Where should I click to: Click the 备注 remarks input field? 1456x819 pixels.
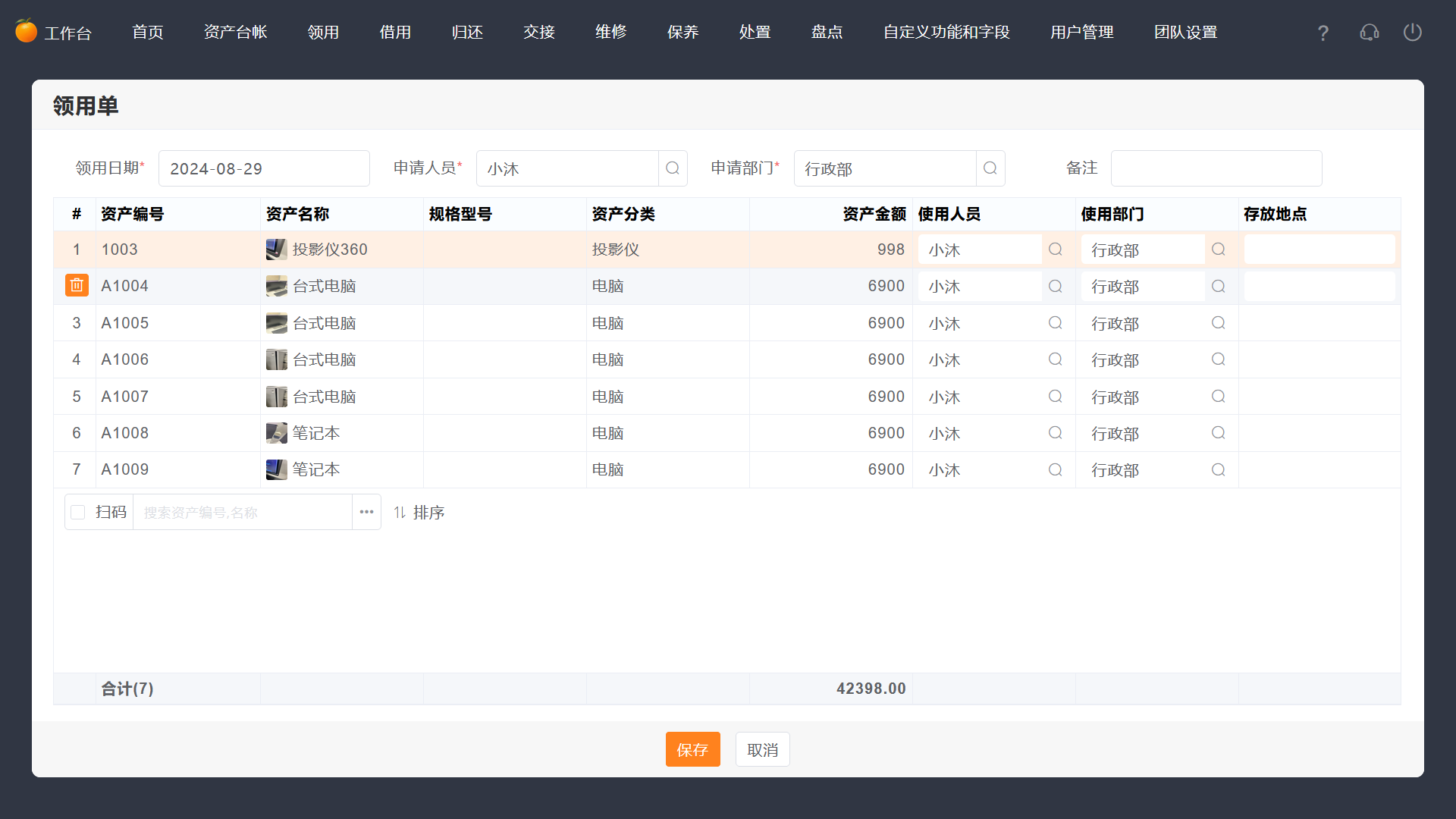point(1216,168)
